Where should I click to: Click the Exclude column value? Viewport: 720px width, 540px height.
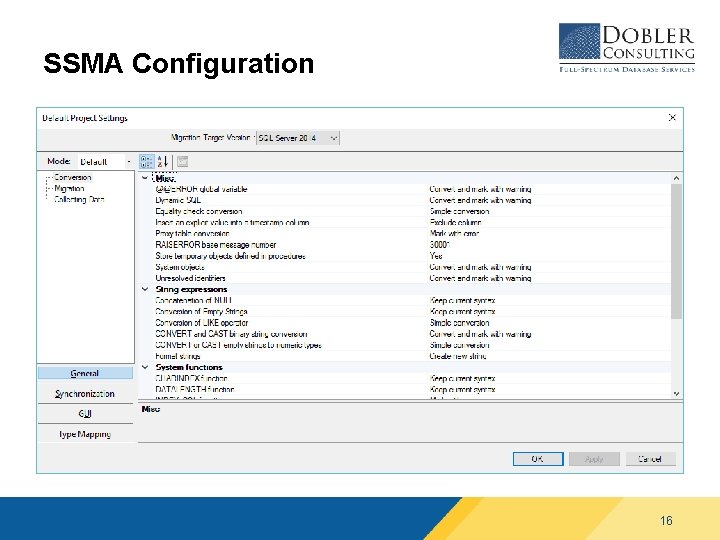(x=455, y=222)
